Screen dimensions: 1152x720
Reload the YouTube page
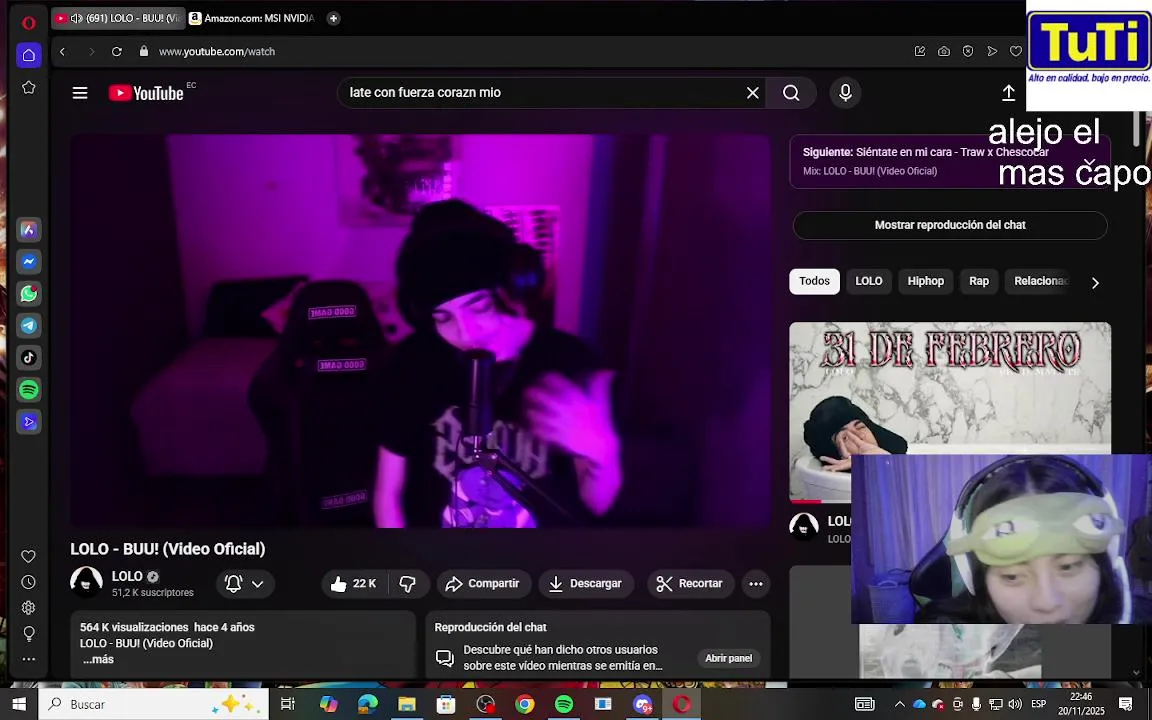coord(117,51)
